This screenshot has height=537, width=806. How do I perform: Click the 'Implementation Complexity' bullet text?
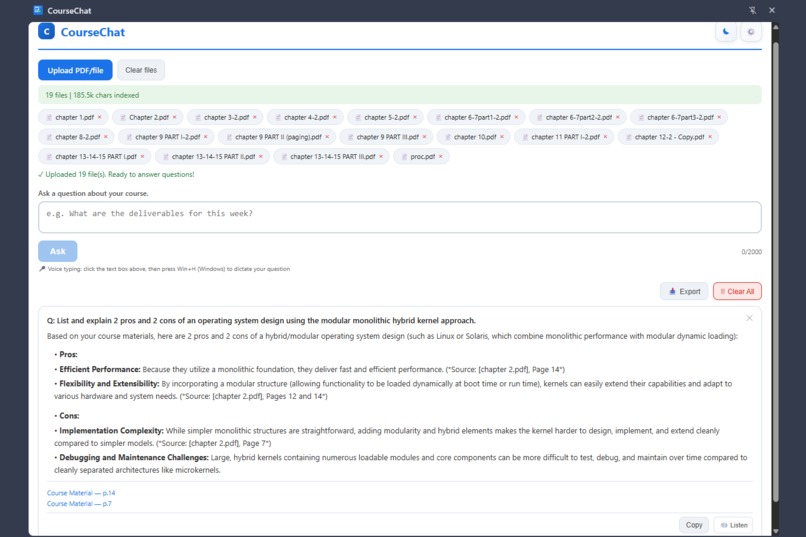(387, 437)
